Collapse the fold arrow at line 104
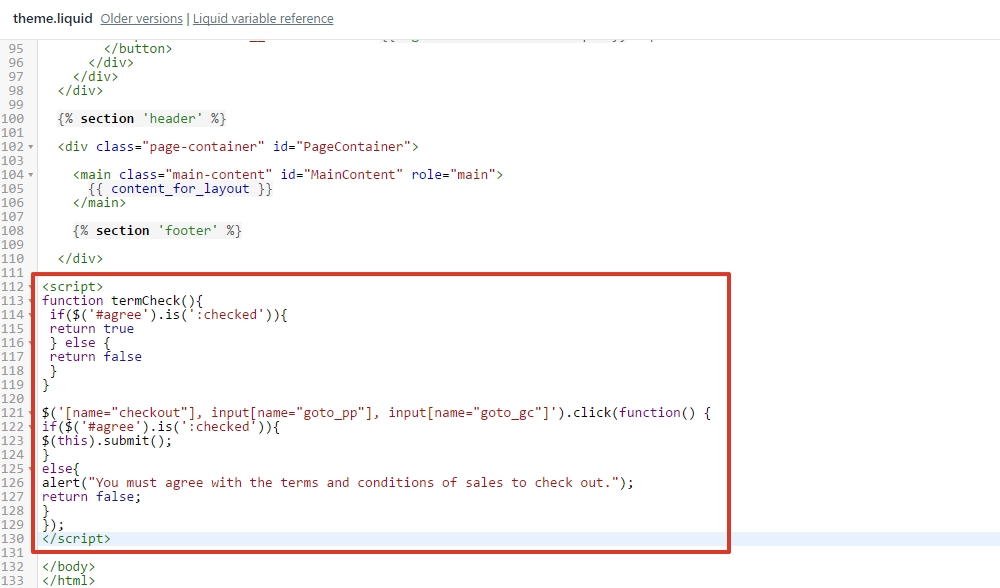This screenshot has width=1000, height=588. click(31, 175)
